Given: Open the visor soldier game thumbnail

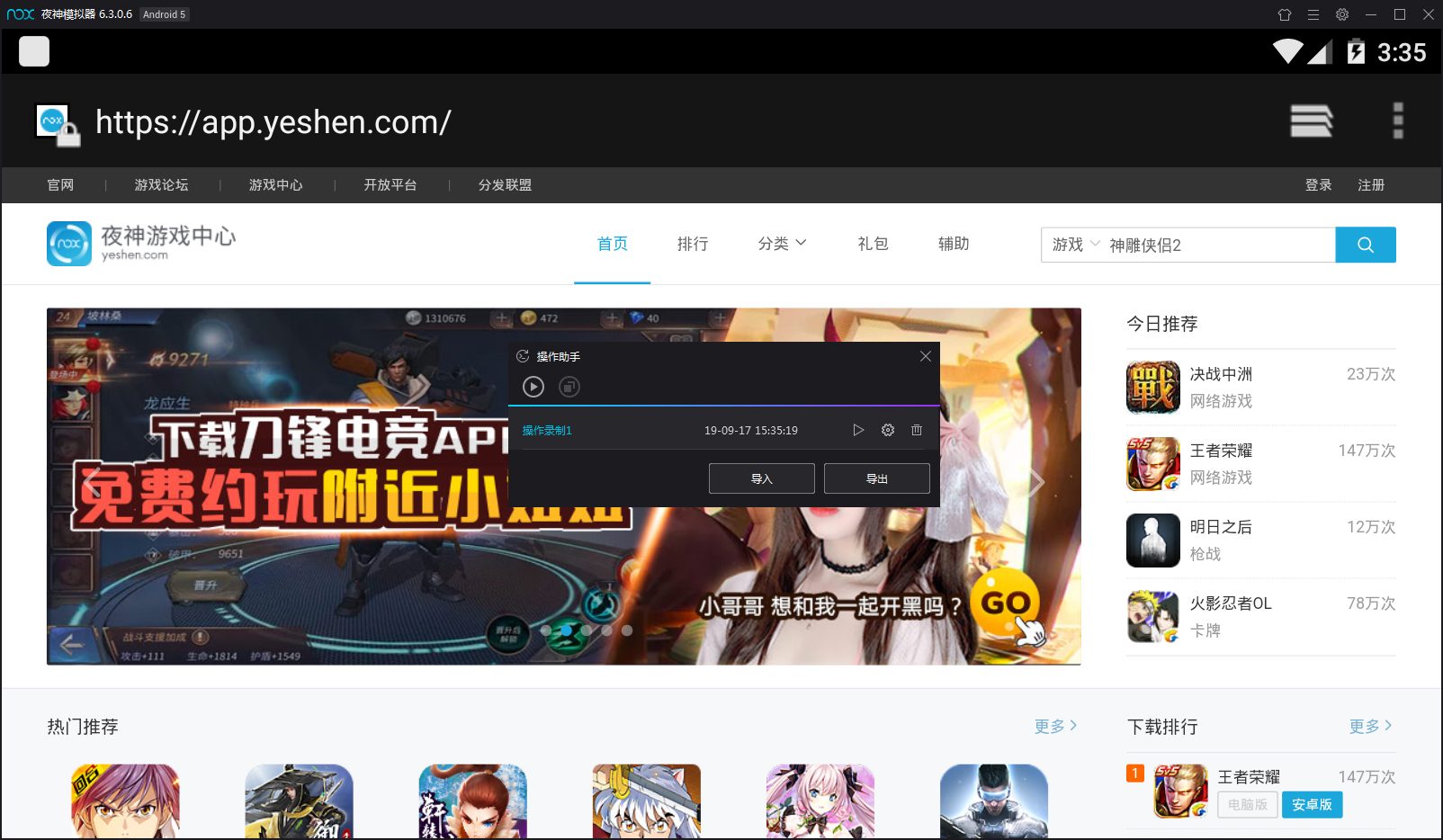Looking at the screenshot, I should click(994, 801).
